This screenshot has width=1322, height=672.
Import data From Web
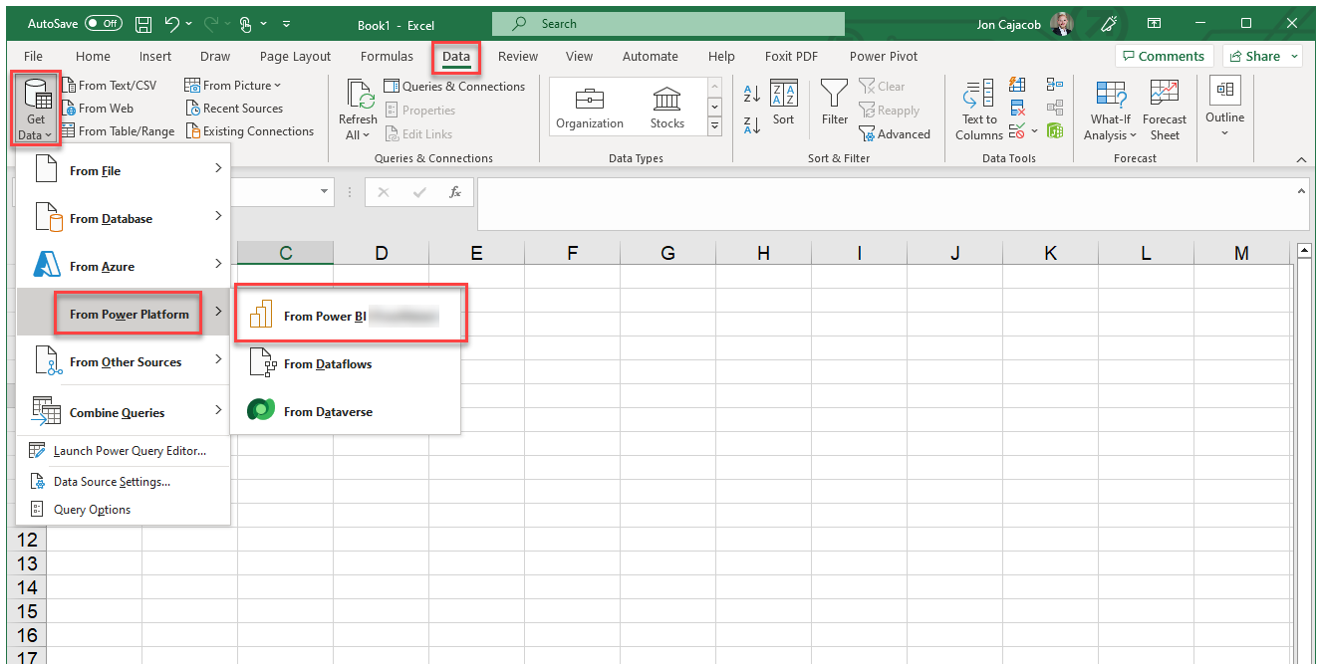[x=97, y=108]
